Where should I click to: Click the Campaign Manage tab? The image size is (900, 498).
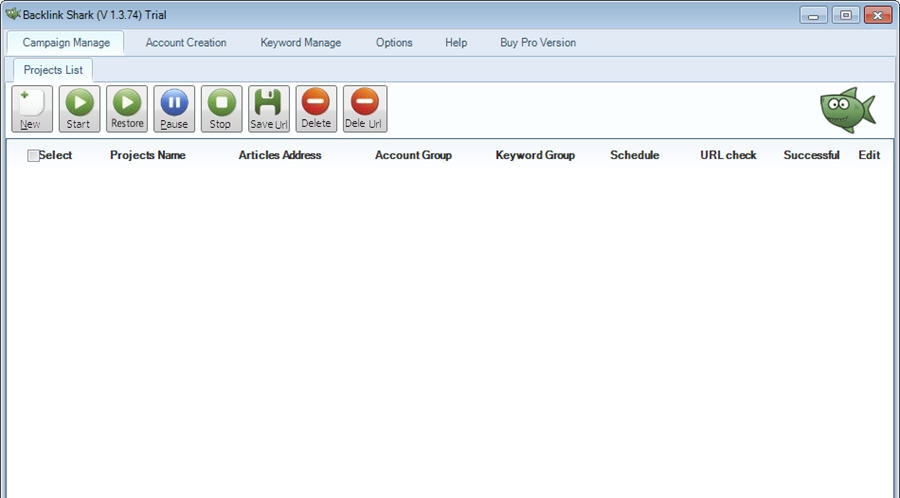pyautogui.click(x=66, y=42)
